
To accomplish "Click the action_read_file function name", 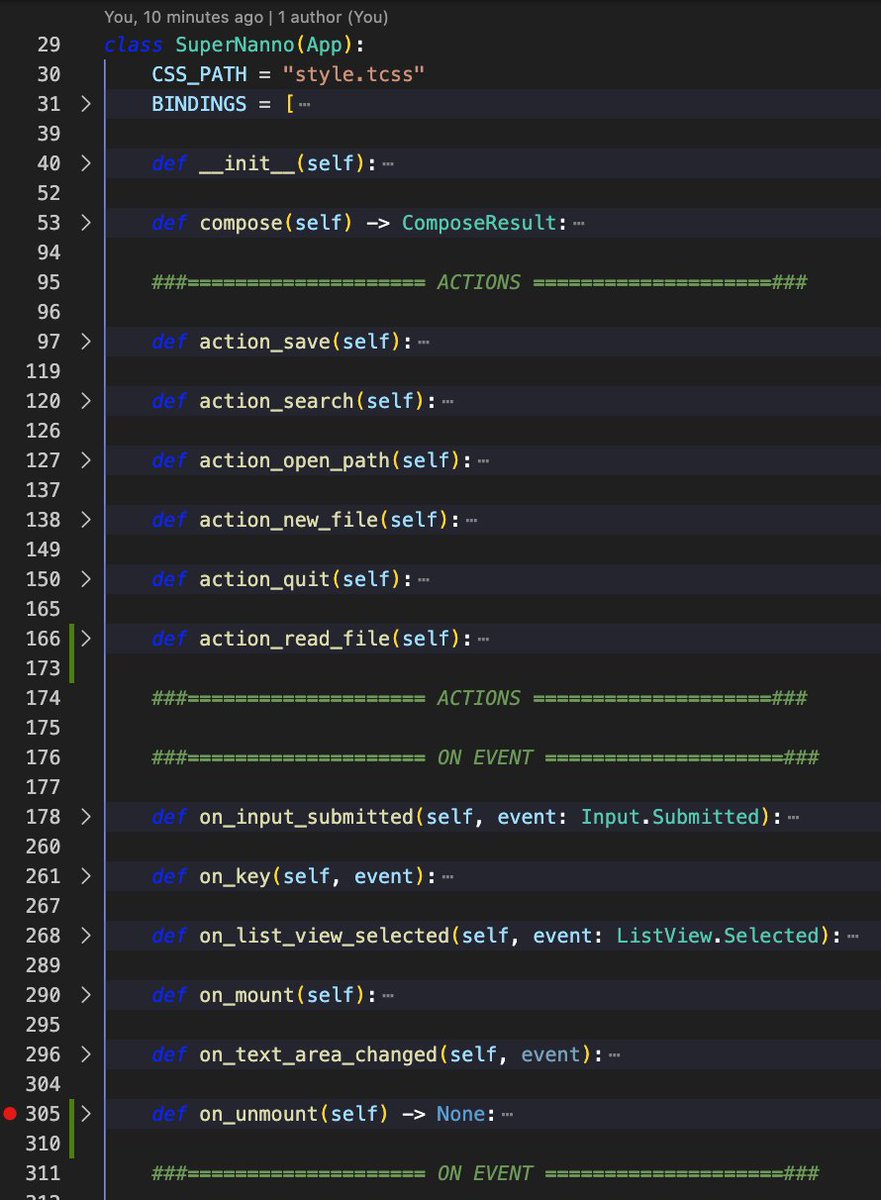I will [x=295, y=639].
